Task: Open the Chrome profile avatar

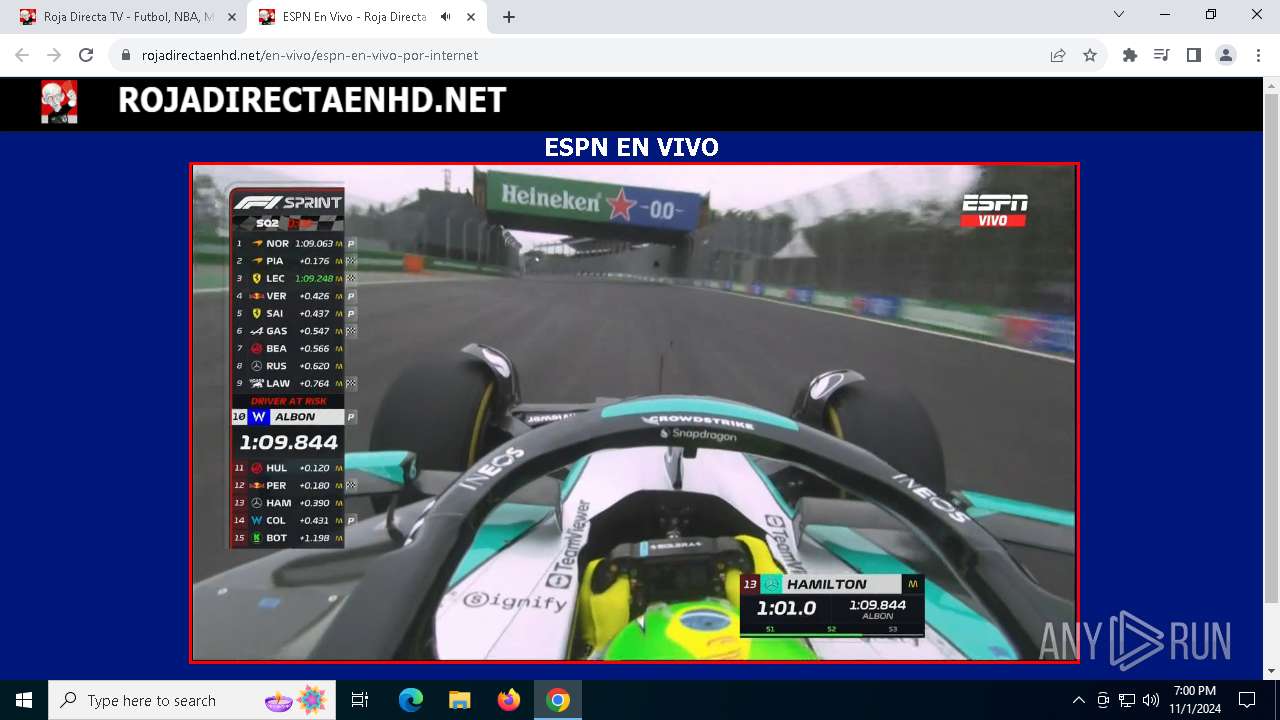Action: [x=1226, y=55]
